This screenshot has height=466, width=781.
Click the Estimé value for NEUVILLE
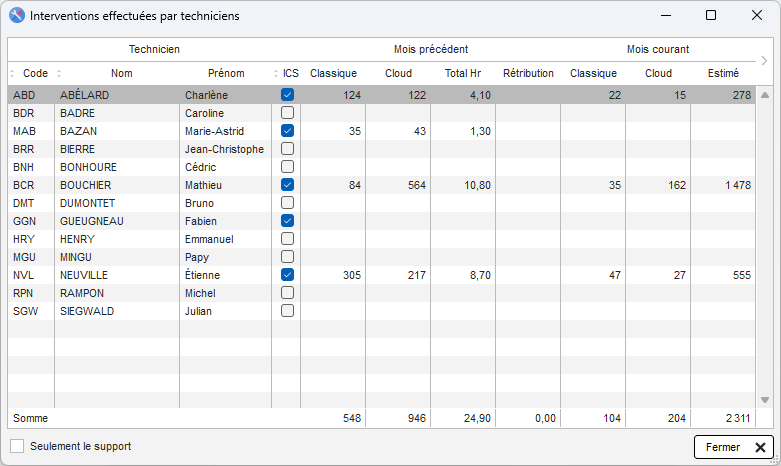pos(740,275)
